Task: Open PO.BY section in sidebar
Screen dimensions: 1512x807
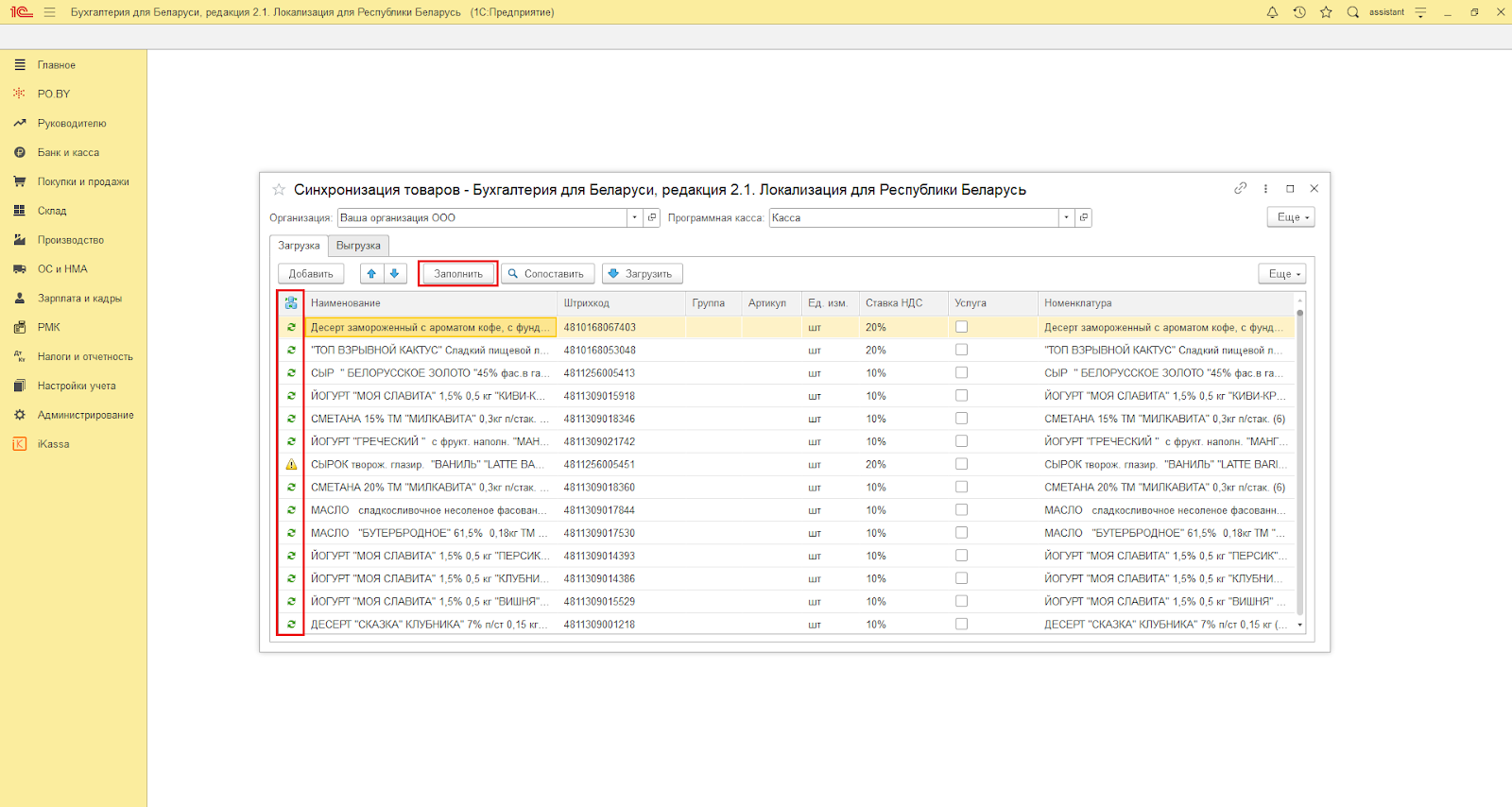Action: (54, 94)
